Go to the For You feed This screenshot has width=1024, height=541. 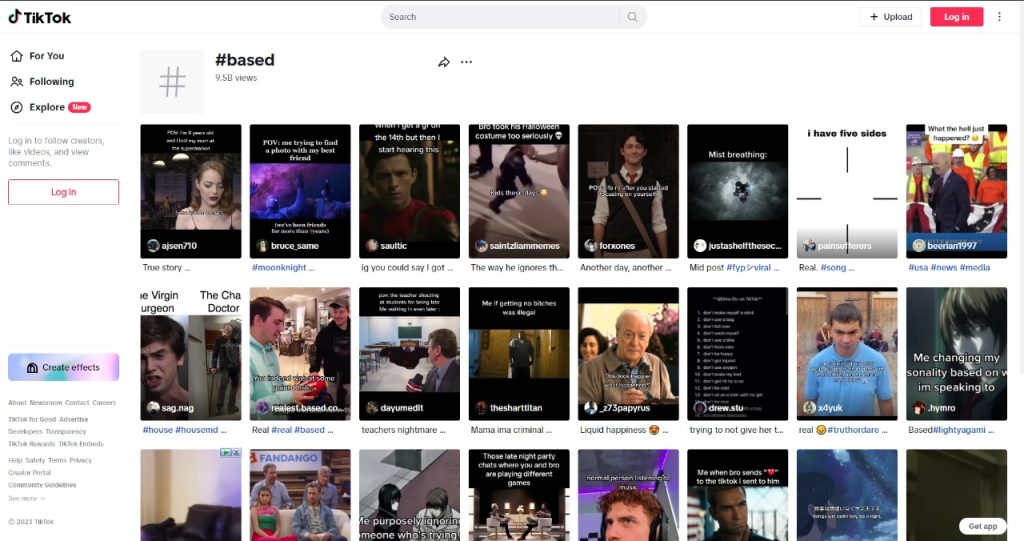click(x=46, y=56)
